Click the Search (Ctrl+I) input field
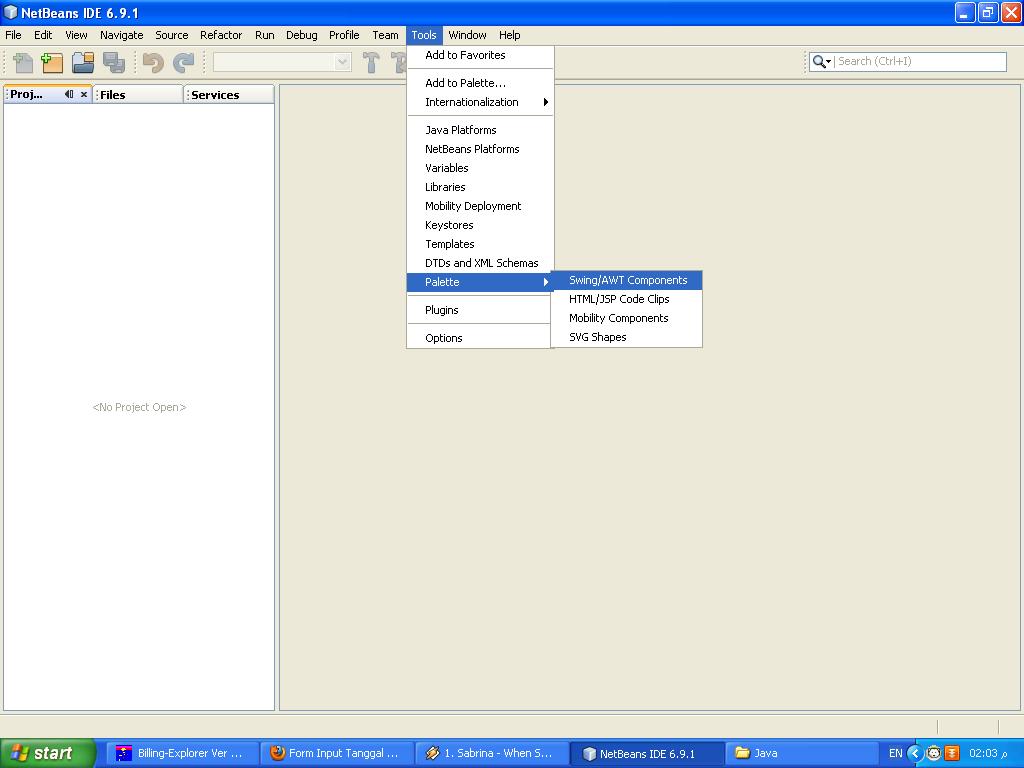 [x=921, y=61]
